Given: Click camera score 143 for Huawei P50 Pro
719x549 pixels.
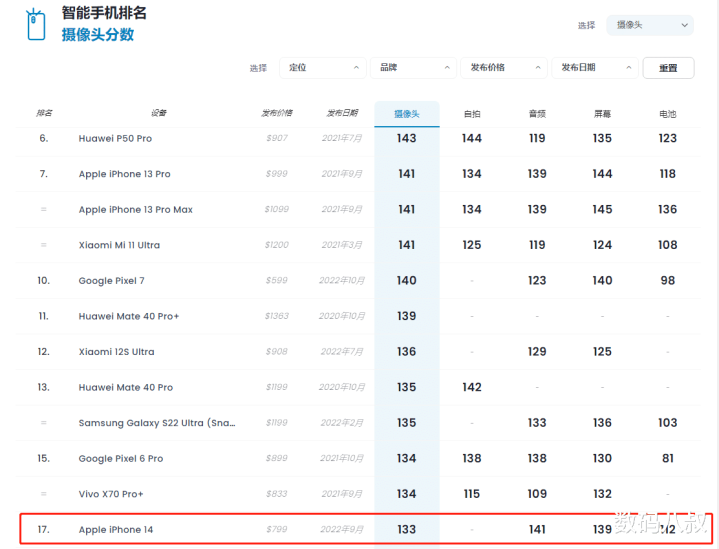Looking at the screenshot, I should (x=407, y=138).
